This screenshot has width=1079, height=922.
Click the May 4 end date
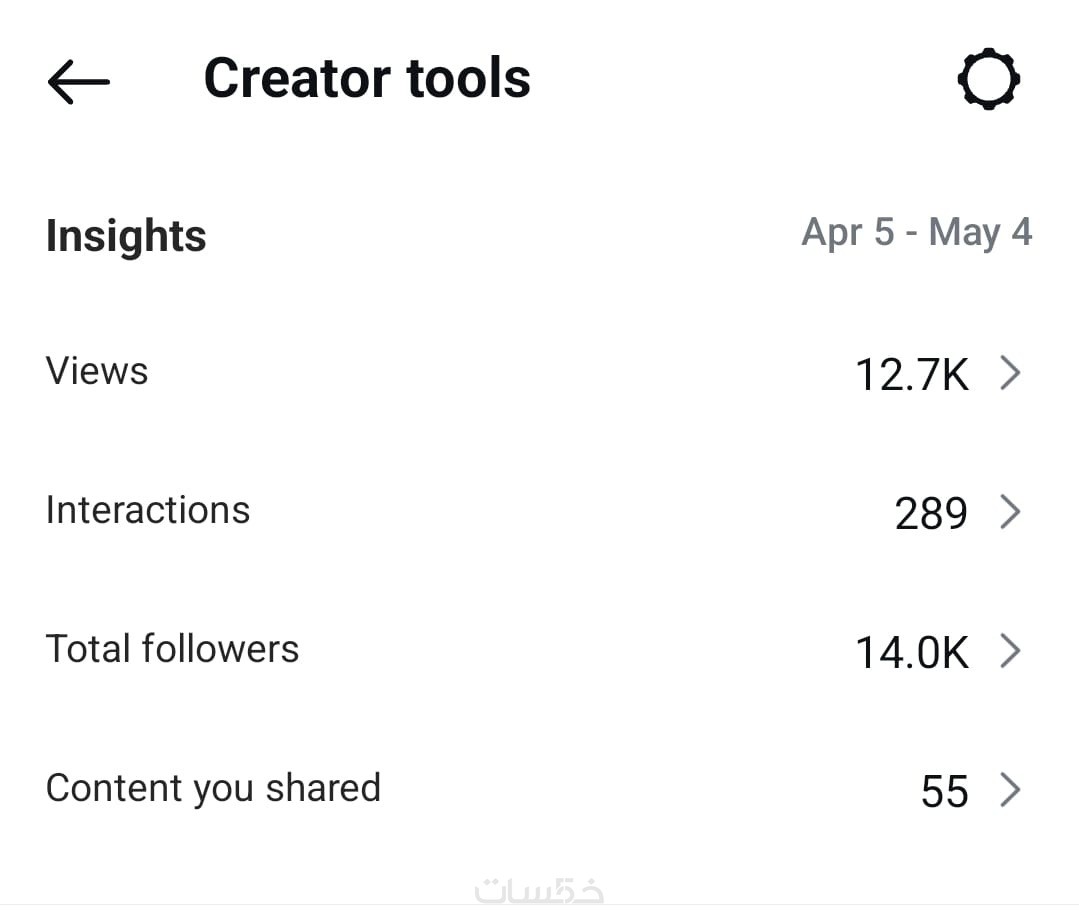[980, 233]
